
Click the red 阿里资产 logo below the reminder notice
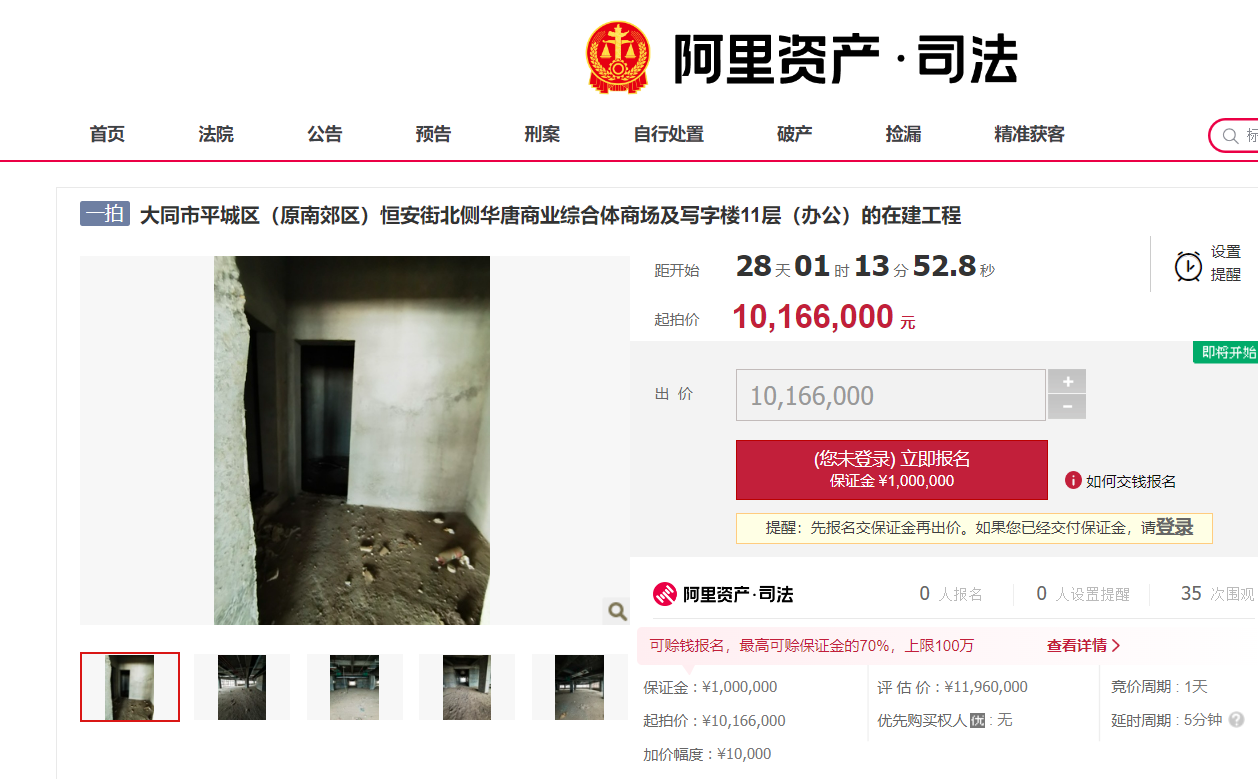point(723,594)
